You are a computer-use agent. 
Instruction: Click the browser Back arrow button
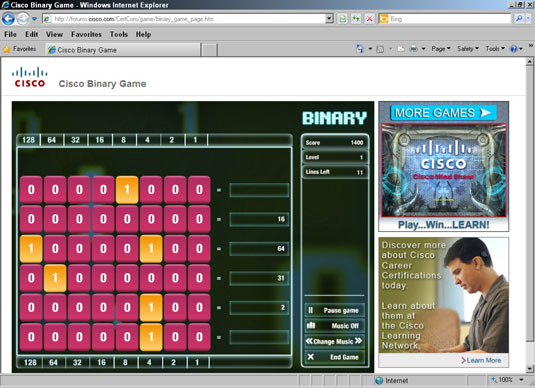point(8,19)
